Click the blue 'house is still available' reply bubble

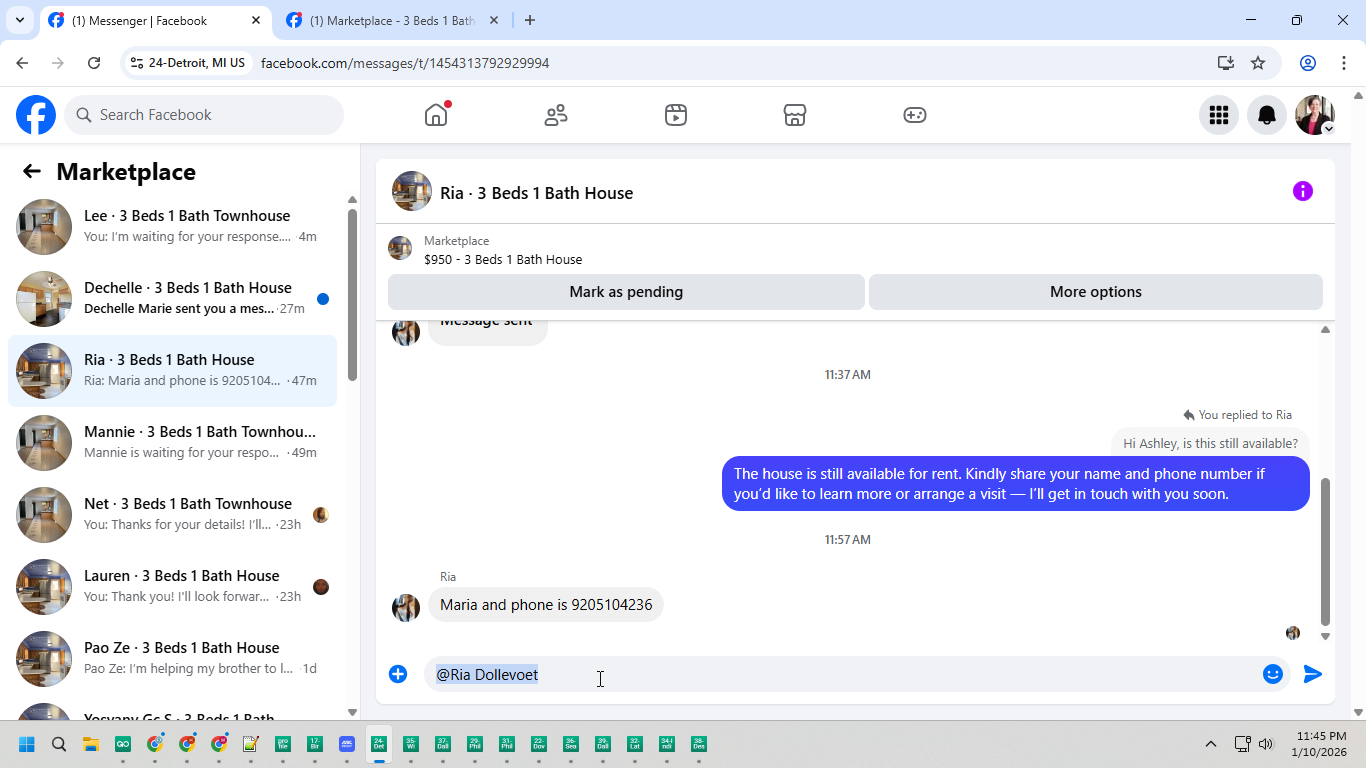pos(1016,484)
